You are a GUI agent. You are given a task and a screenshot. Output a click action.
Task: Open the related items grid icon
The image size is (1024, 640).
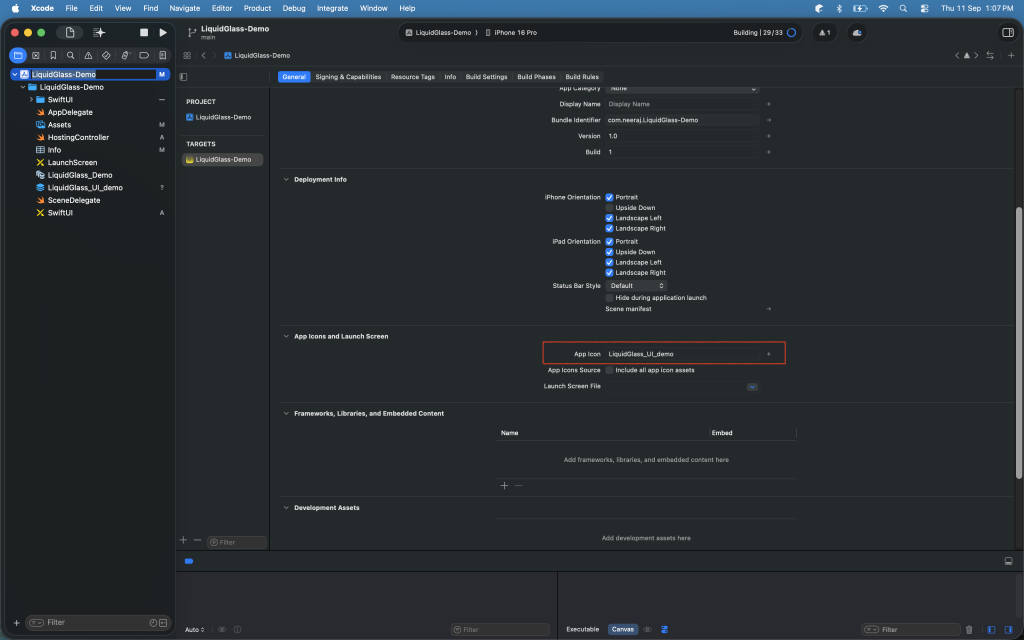[x=187, y=56]
